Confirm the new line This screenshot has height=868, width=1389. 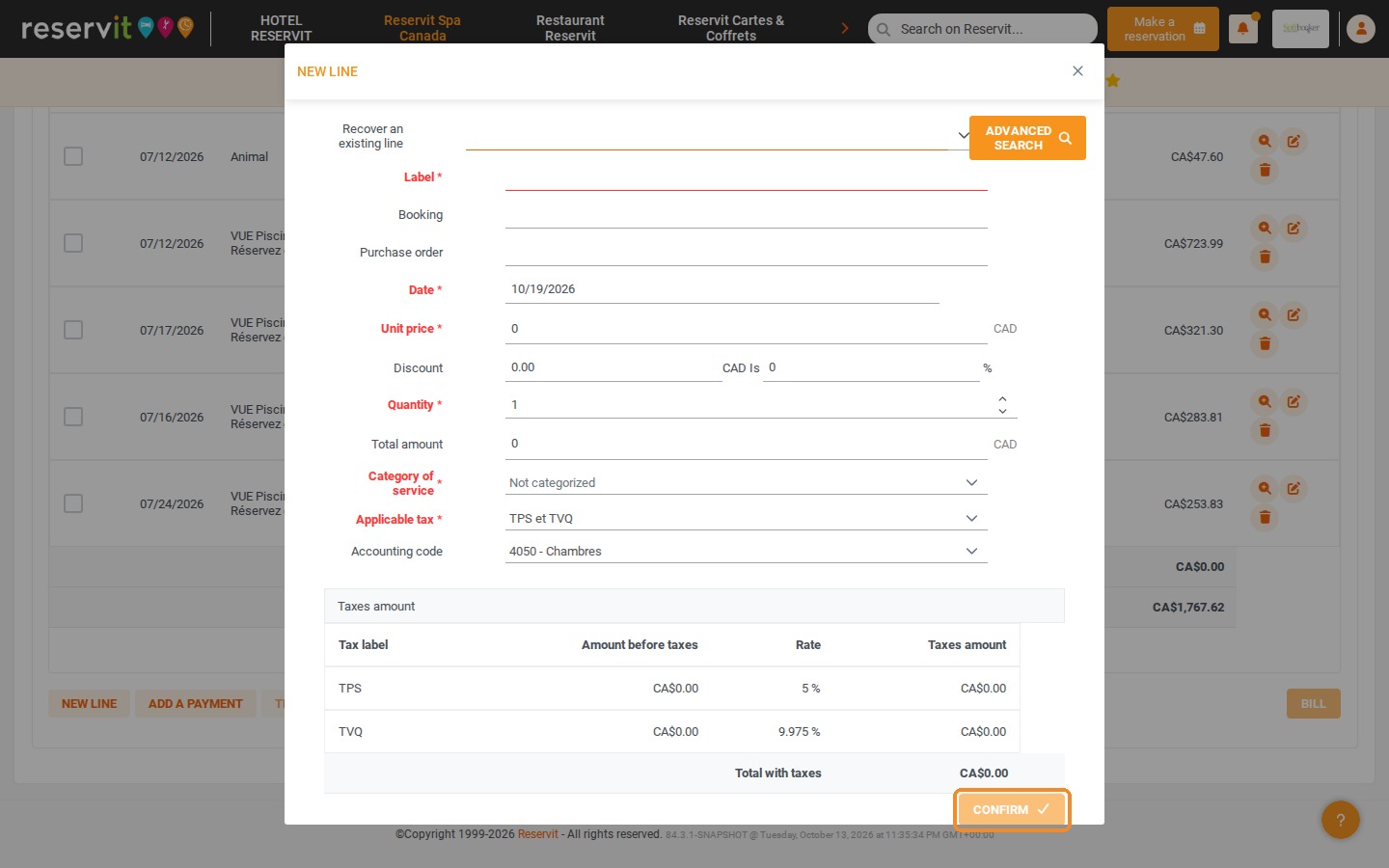(1012, 809)
